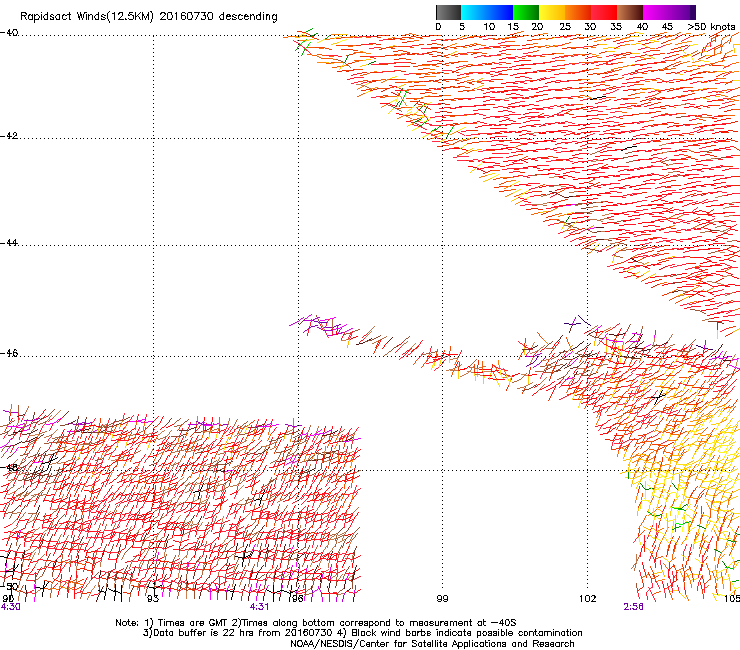The width and height of the screenshot is (740, 650).
Task: Click the cyan 5-10 knots legend swatch
Action: point(474,12)
